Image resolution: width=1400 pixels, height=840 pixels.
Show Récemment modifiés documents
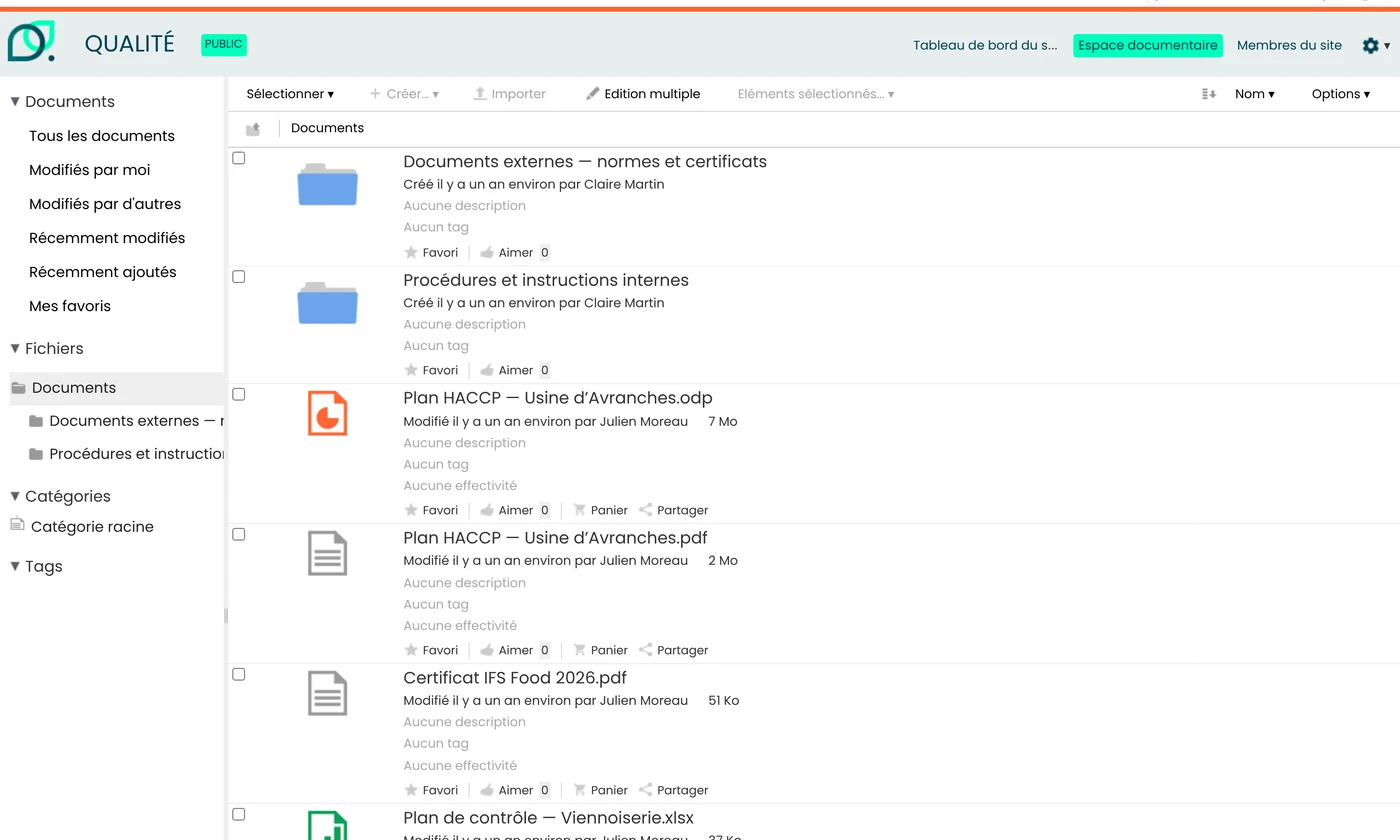click(x=107, y=238)
